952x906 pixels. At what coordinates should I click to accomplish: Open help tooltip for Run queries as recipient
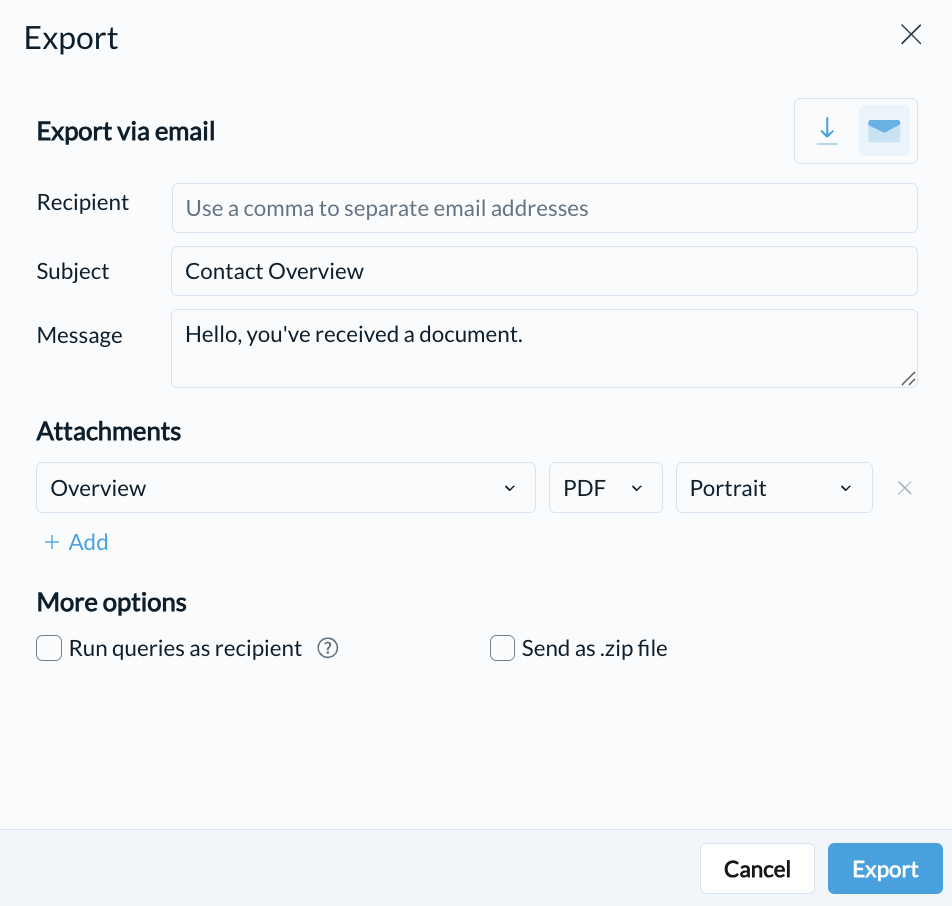pyautogui.click(x=327, y=648)
